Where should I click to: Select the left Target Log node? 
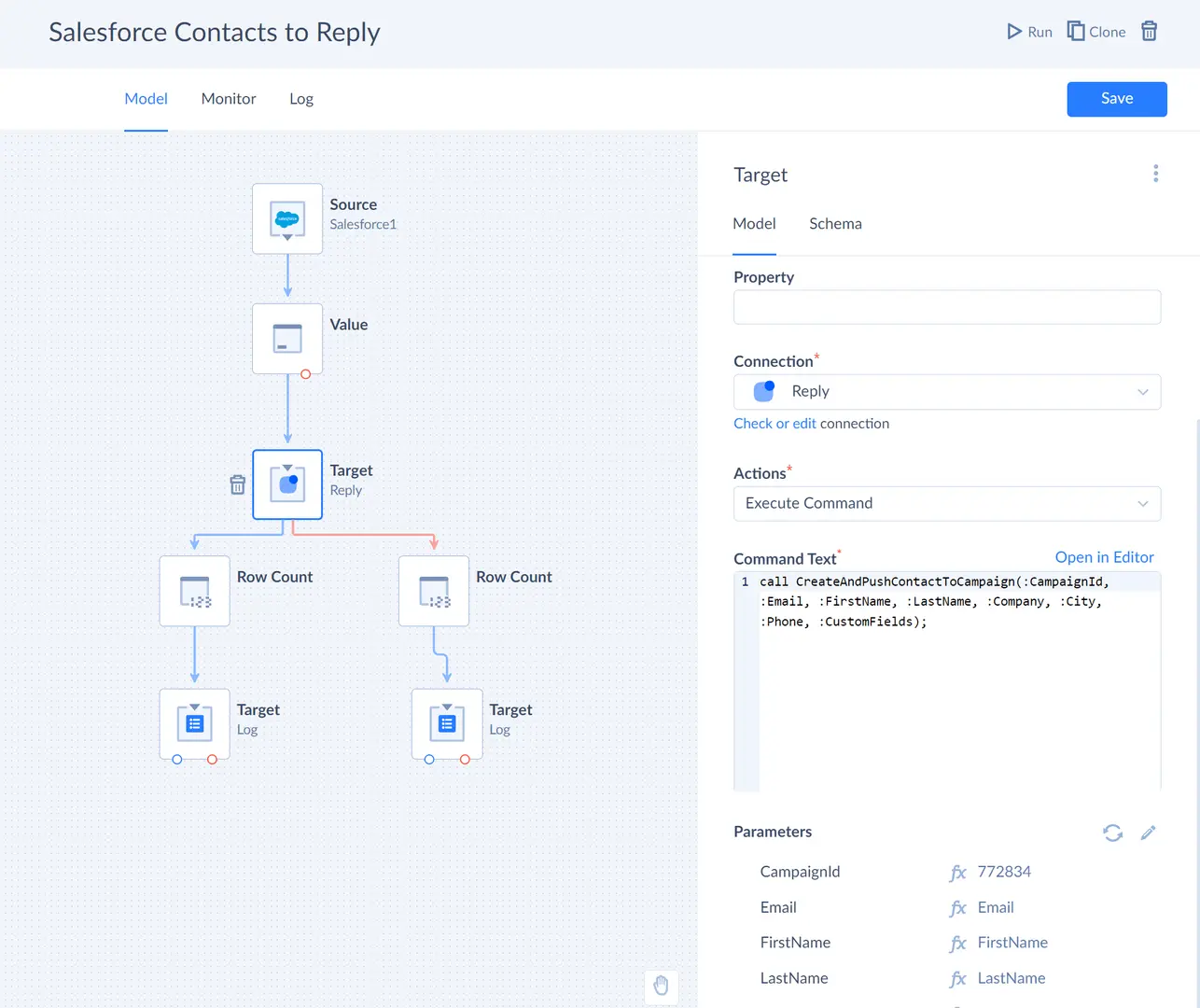point(195,723)
